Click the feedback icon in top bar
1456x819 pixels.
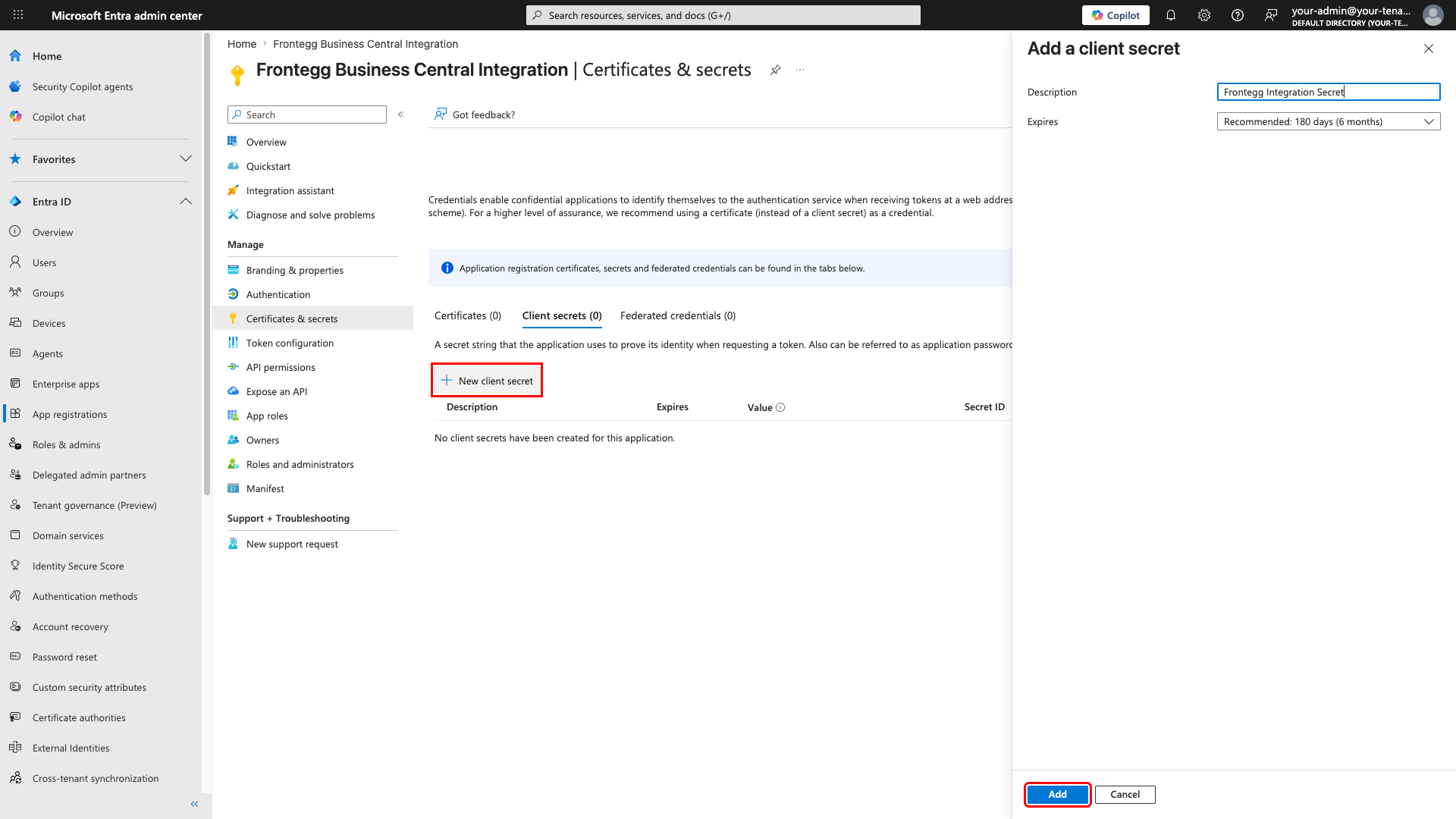(x=1271, y=15)
